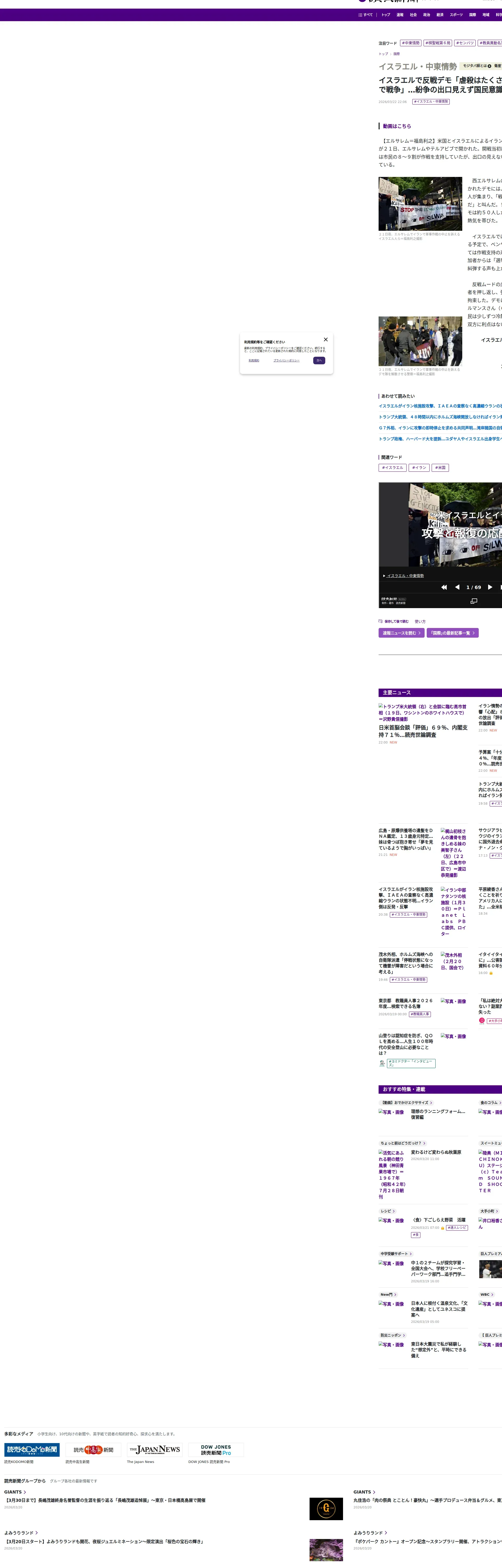The width and height of the screenshot is (502, 1568).
Task: Open the よみうりランド cherry blossom thumbnail
Action: (326, 1550)
